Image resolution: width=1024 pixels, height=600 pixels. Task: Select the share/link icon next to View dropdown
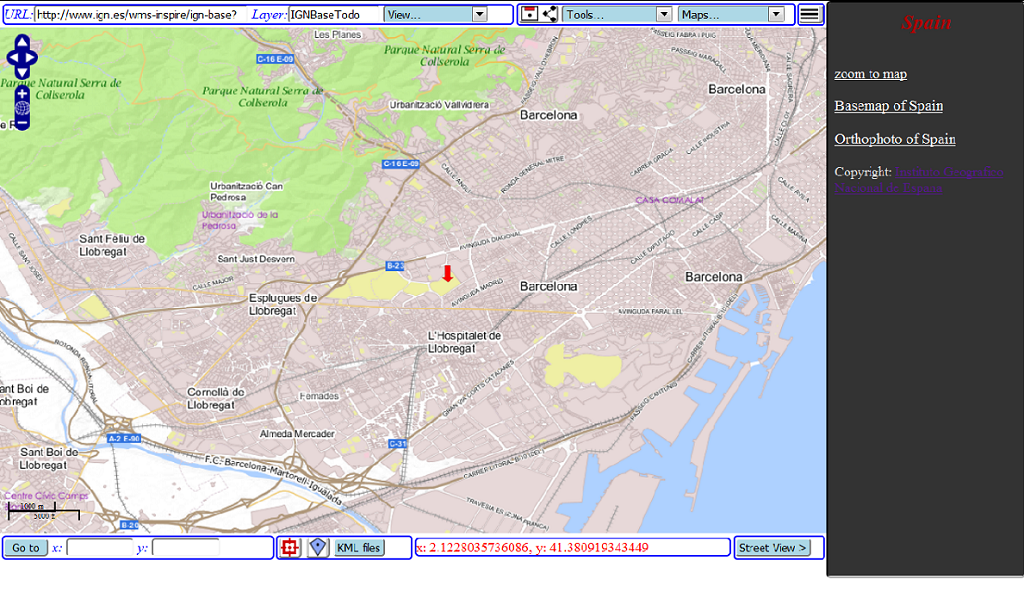(547, 13)
